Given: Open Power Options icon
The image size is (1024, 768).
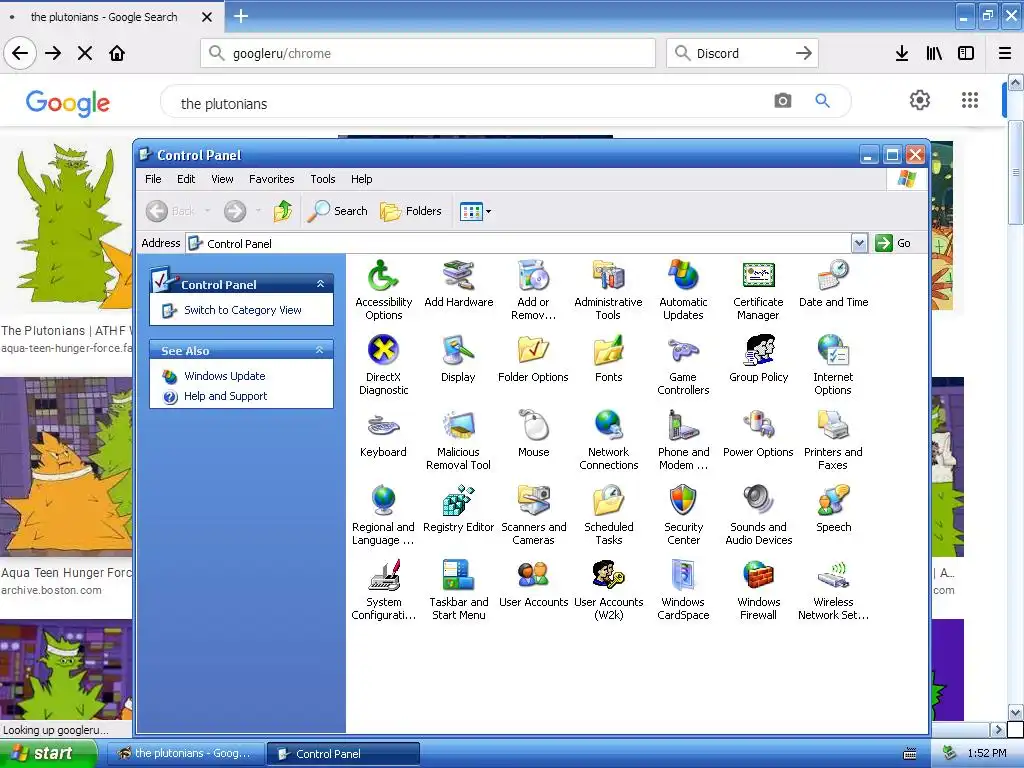Looking at the screenshot, I should [x=758, y=434].
